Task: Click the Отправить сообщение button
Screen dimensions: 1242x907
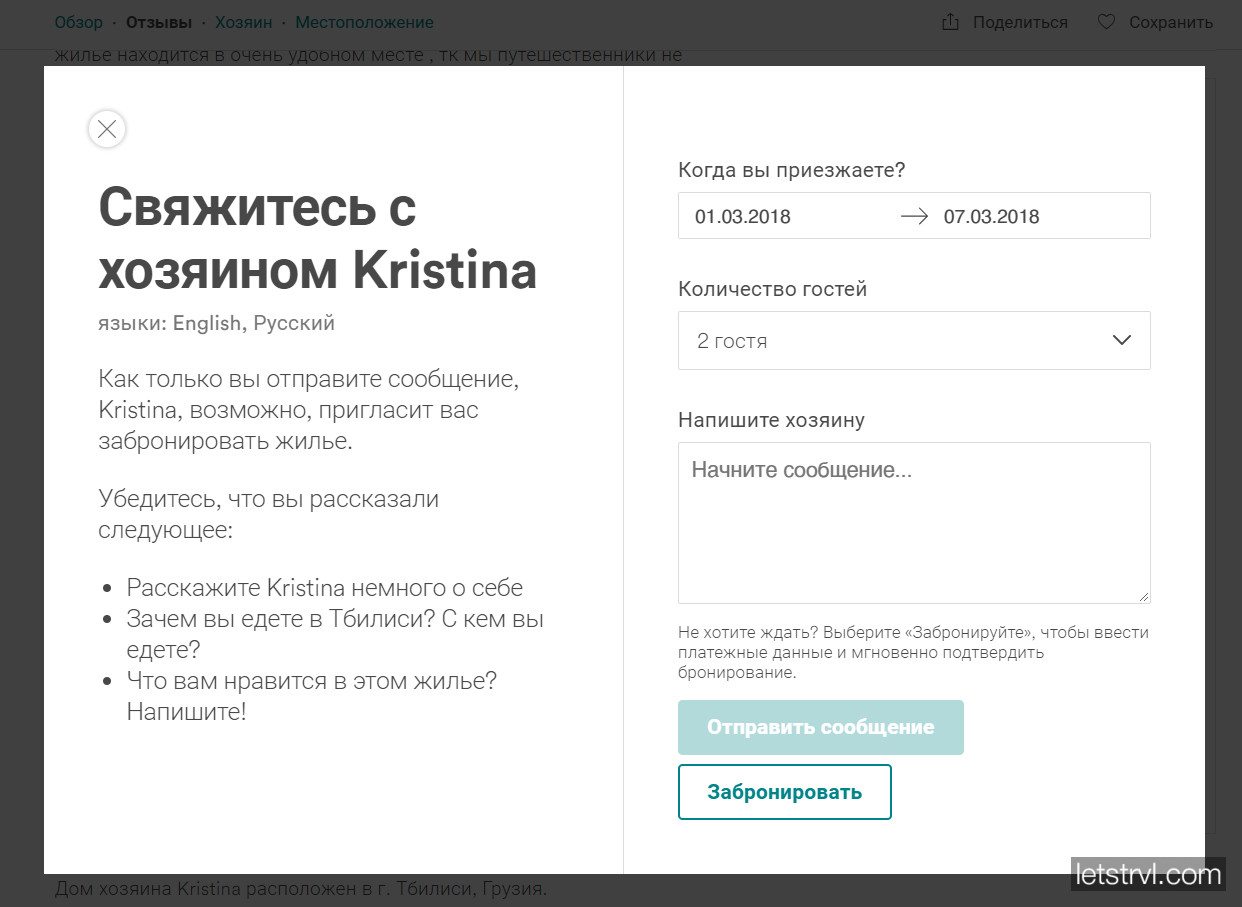Action: point(820,727)
